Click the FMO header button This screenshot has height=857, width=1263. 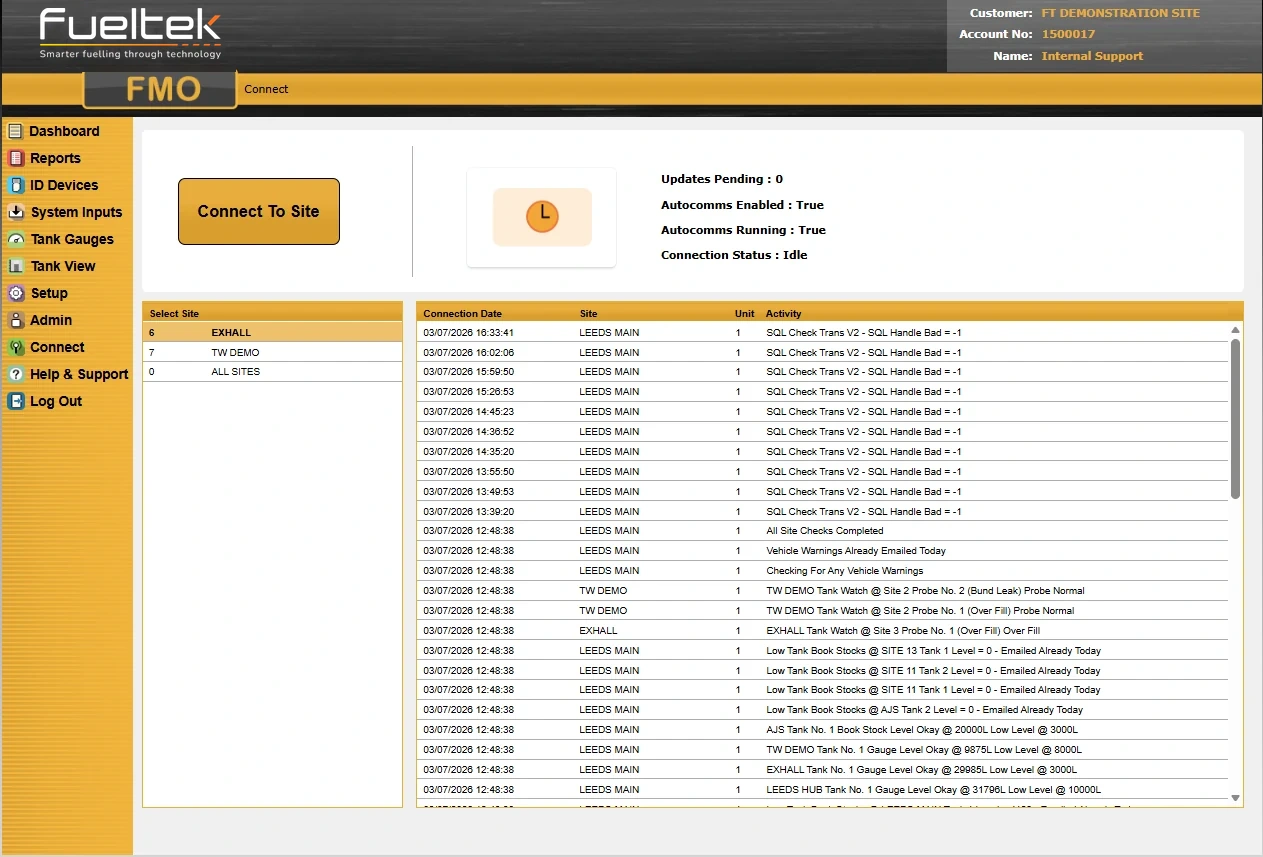point(160,89)
